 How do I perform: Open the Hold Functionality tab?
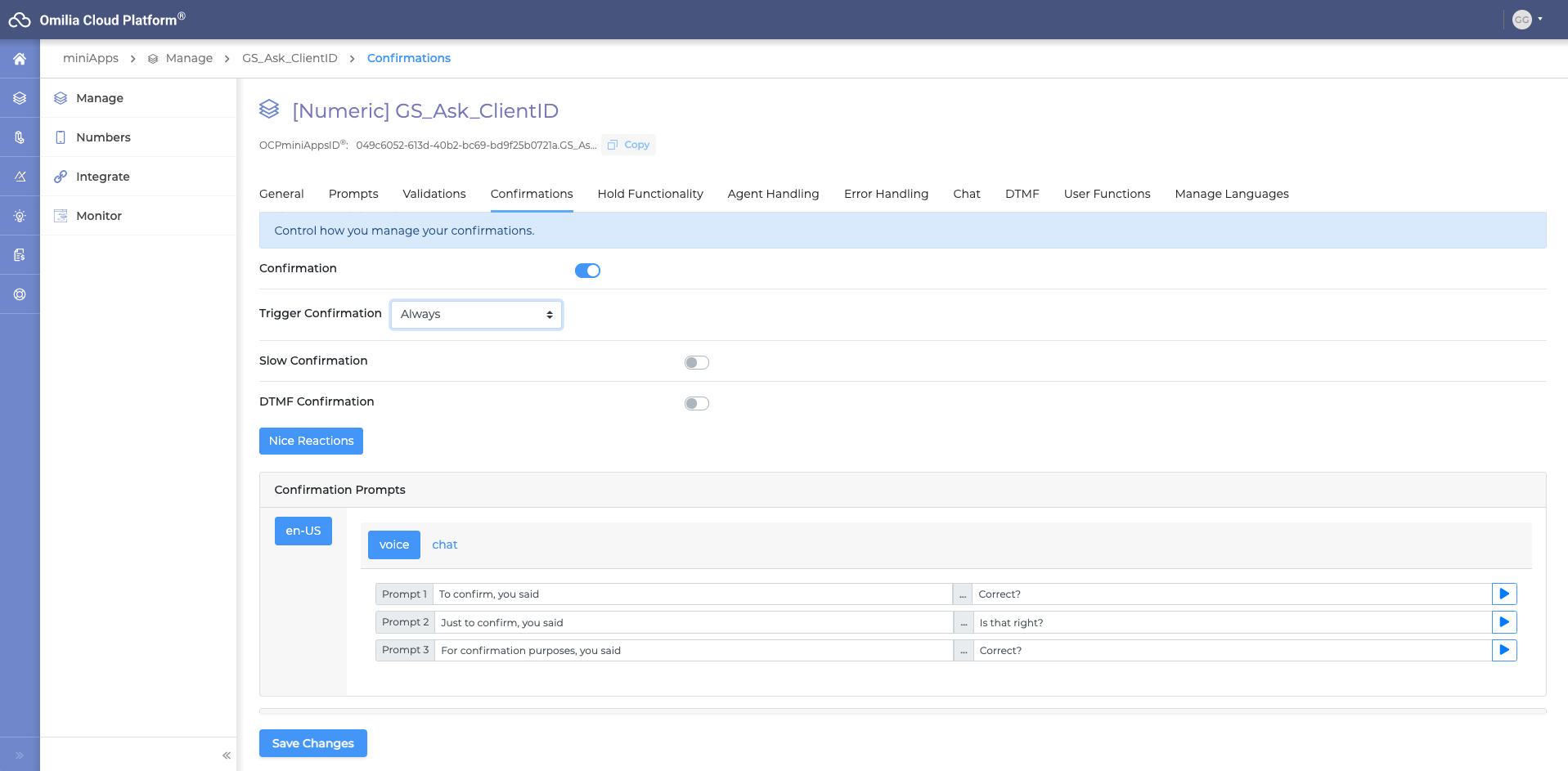650,194
